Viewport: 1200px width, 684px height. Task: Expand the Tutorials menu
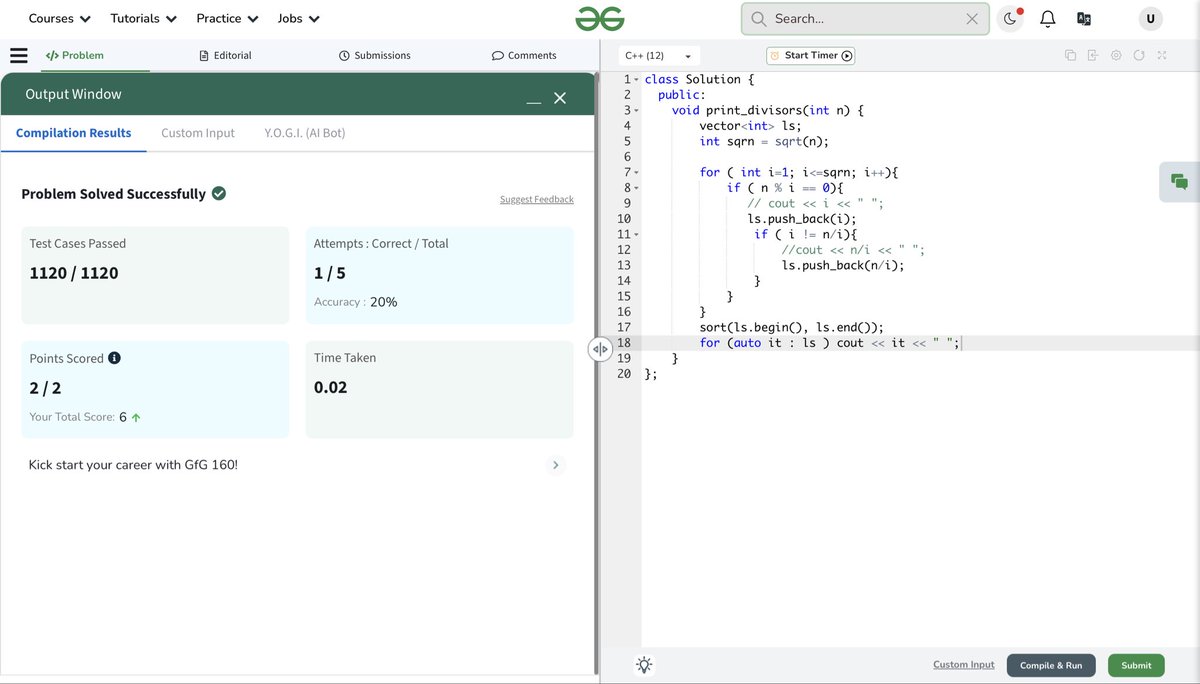143,19
